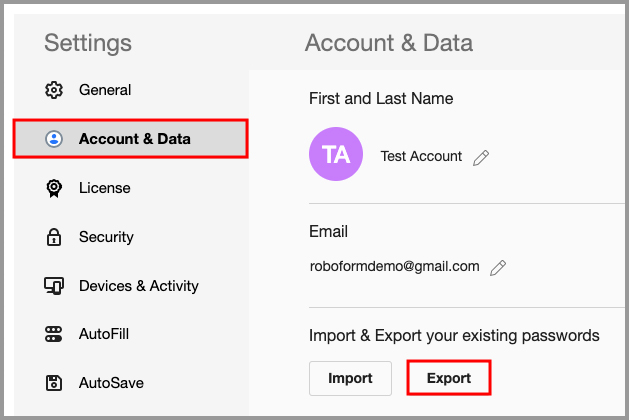Click the person icon for Account & Data
The image size is (629, 420).
point(55,139)
